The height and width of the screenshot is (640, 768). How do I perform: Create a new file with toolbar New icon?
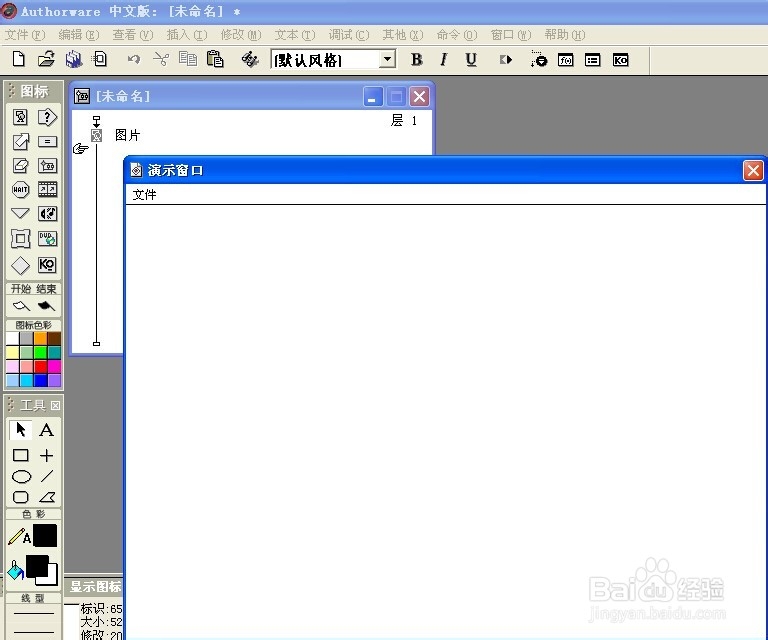(x=19, y=59)
